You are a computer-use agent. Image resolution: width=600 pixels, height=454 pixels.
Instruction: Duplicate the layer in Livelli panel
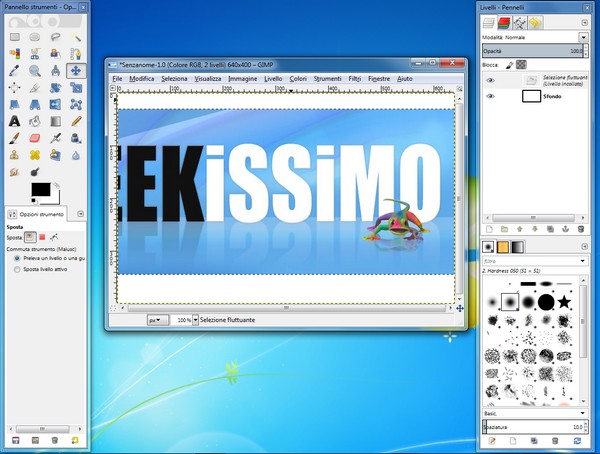click(550, 229)
